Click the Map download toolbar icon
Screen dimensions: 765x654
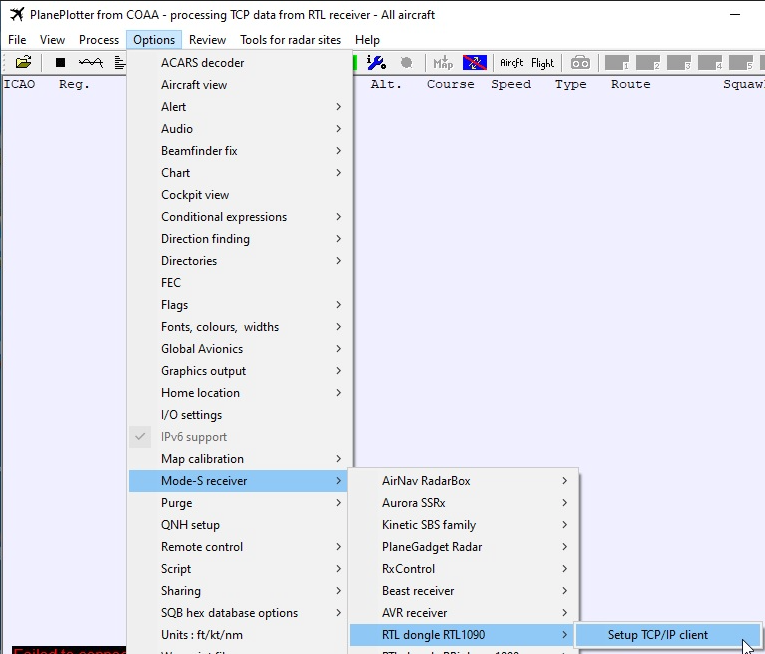pos(443,62)
